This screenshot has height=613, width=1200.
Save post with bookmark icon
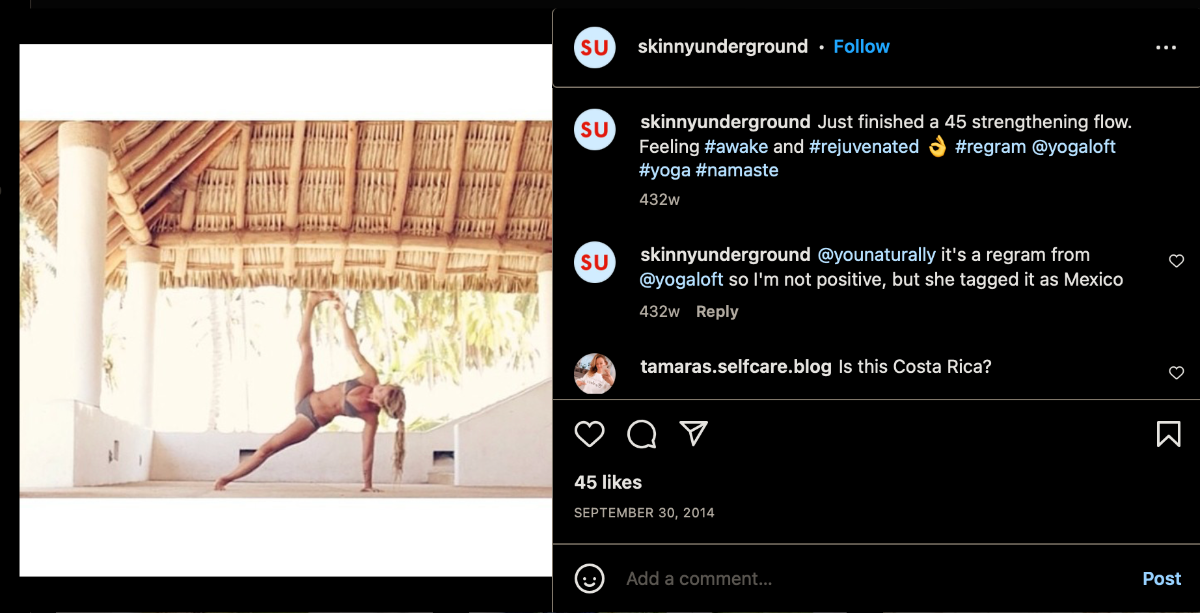click(1168, 434)
